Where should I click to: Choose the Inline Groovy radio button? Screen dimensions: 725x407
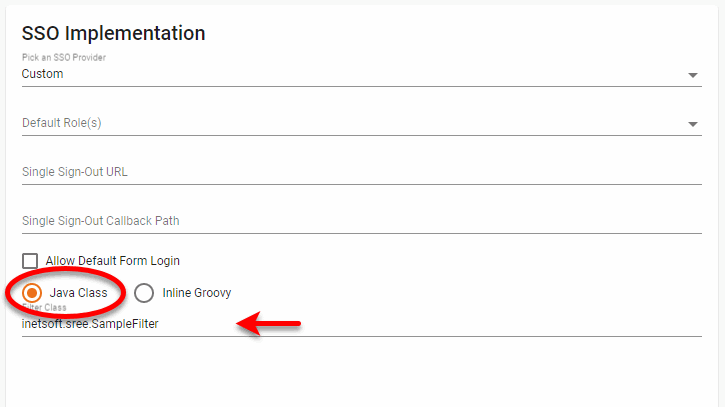144,293
